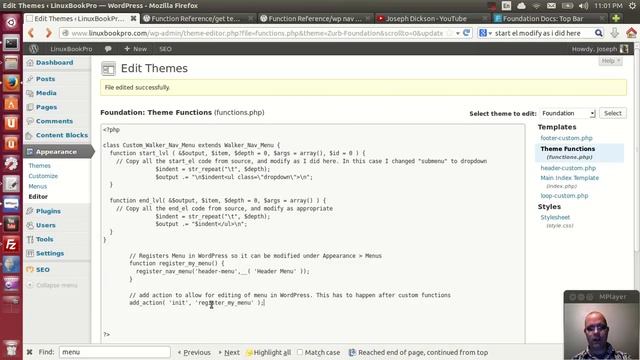Viewport: 640px width, 360px height.
Task: Switch to Function Reference/wp nav tab
Action: pyautogui.click(x=315, y=18)
